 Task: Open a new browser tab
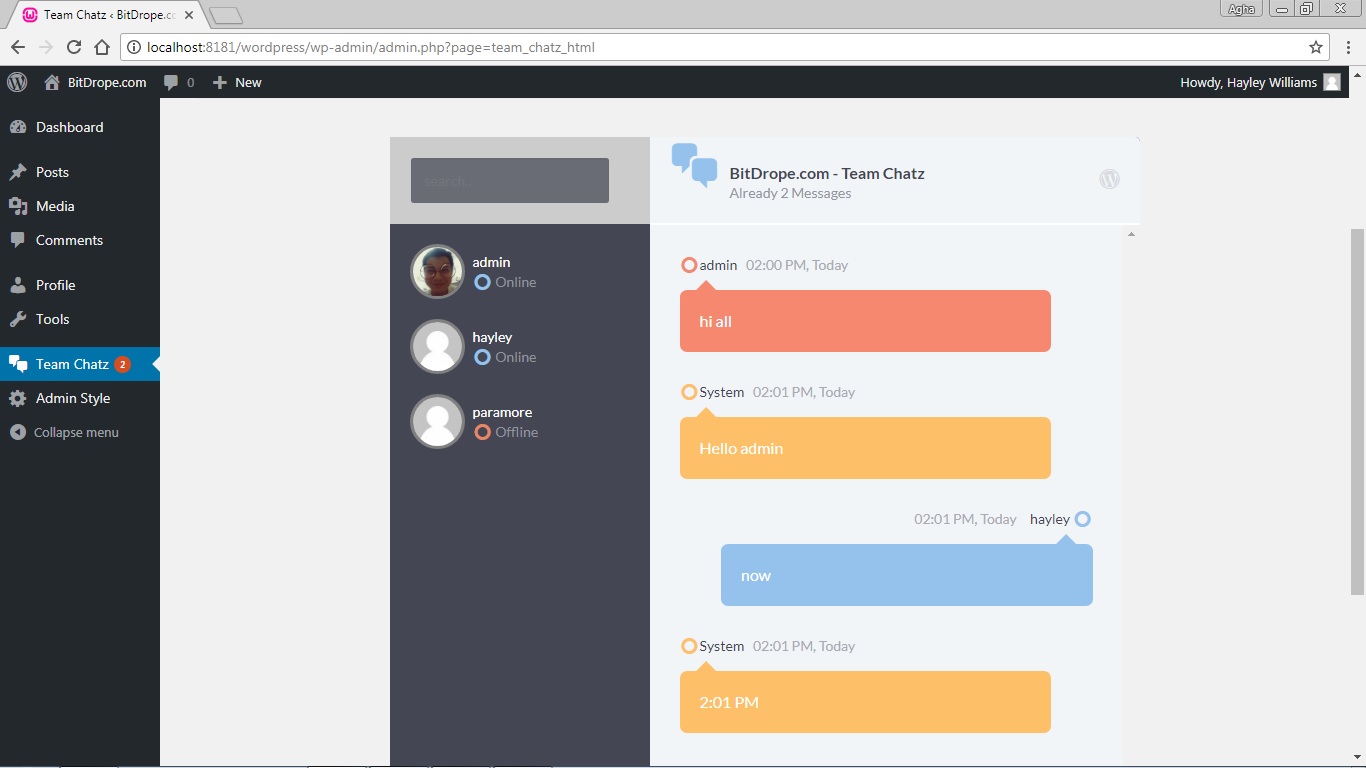pos(226,15)
